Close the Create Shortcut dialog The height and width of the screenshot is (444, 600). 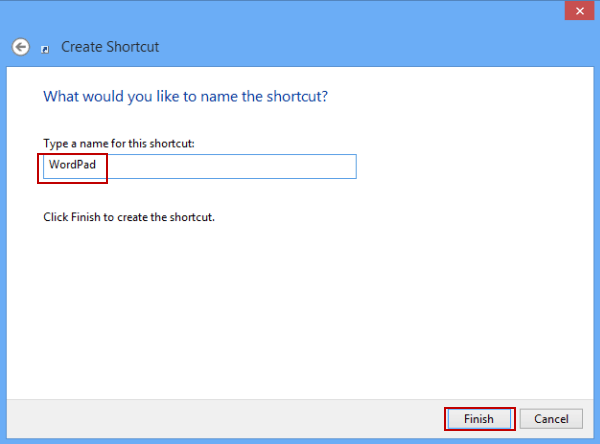(579, 11)
